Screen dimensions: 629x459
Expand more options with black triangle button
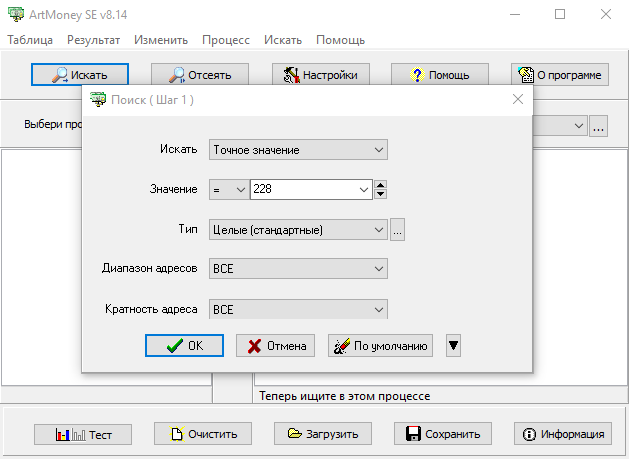click(453, 345)
